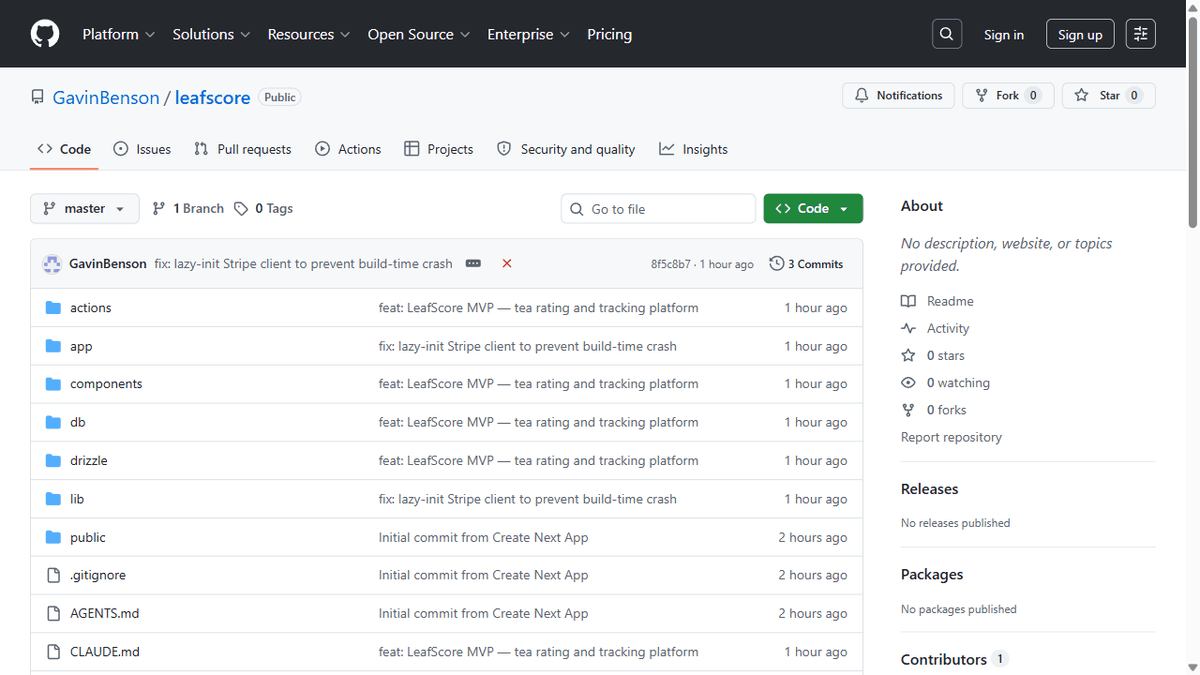Open the Actions tab
This screenshot has width=1200, height=675.
coord(348,149)
